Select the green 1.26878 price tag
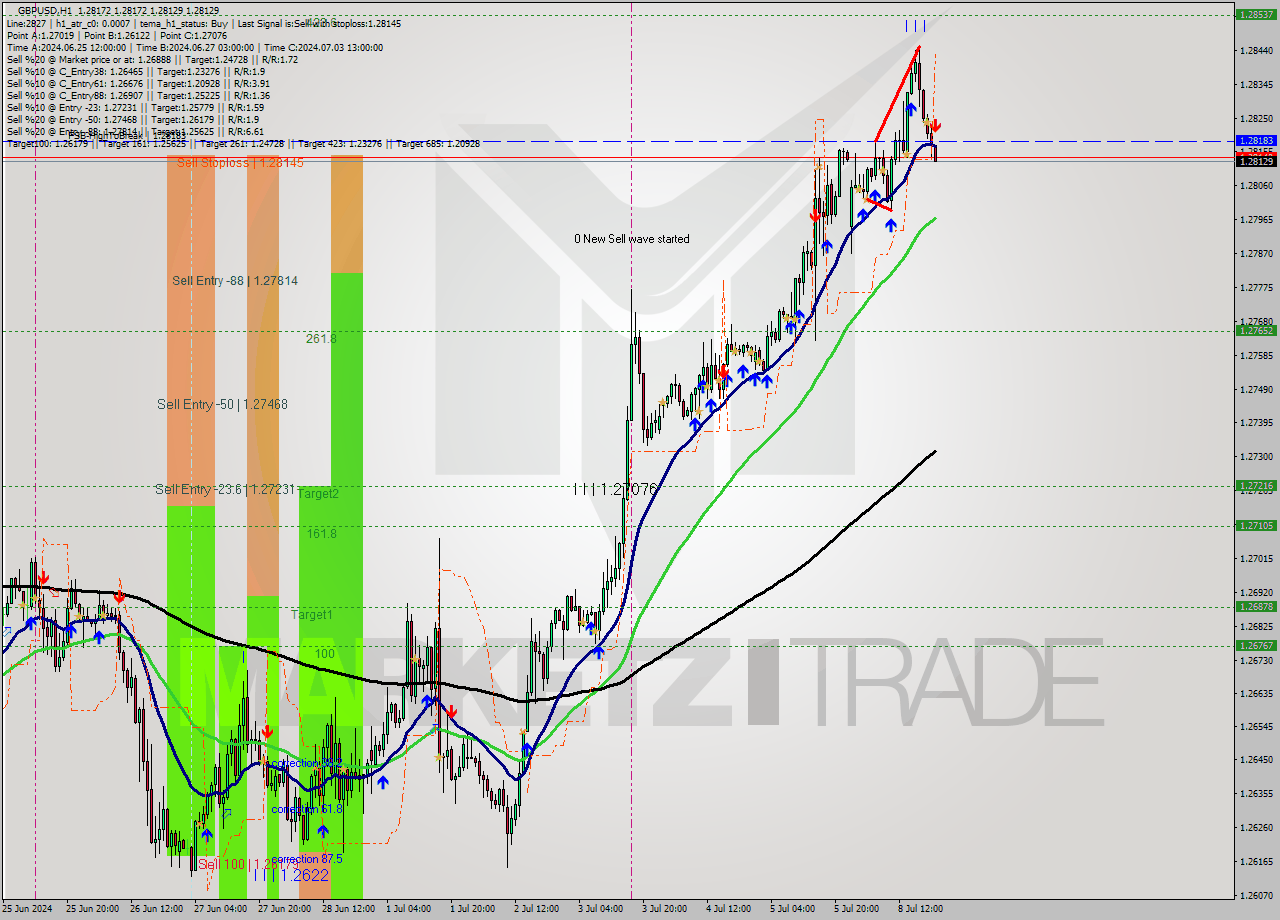1280x920 pixels. (1255, 606)
